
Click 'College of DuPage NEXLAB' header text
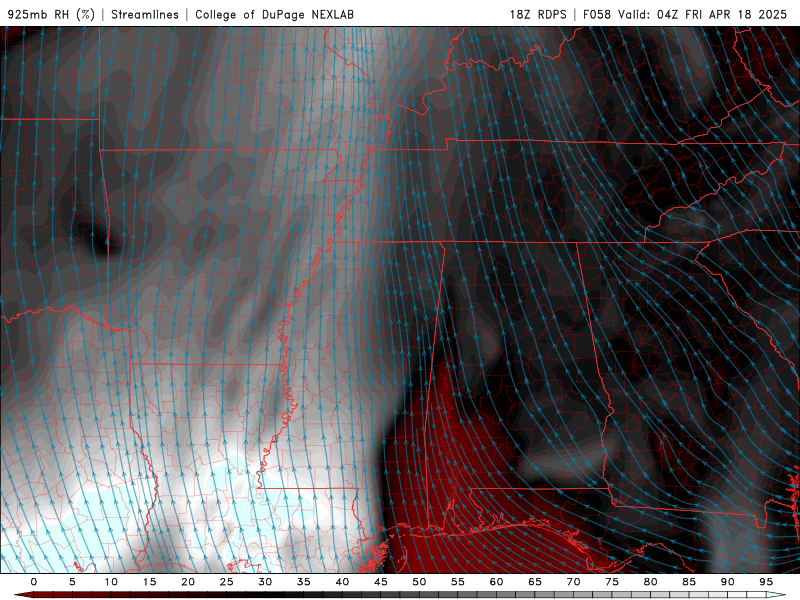pyautogui.click(x=274, y=14)
